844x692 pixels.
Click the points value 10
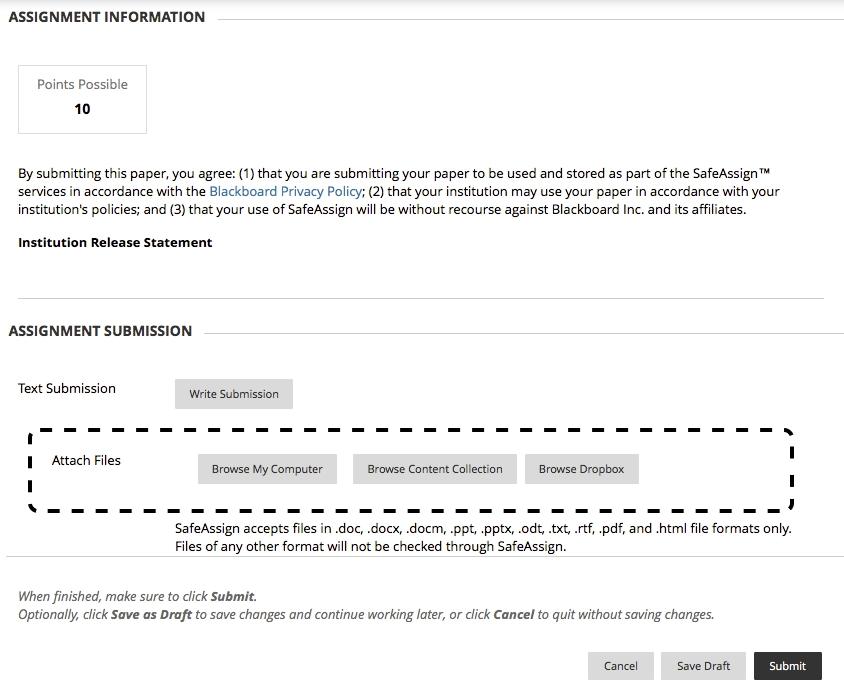point(82,109)
